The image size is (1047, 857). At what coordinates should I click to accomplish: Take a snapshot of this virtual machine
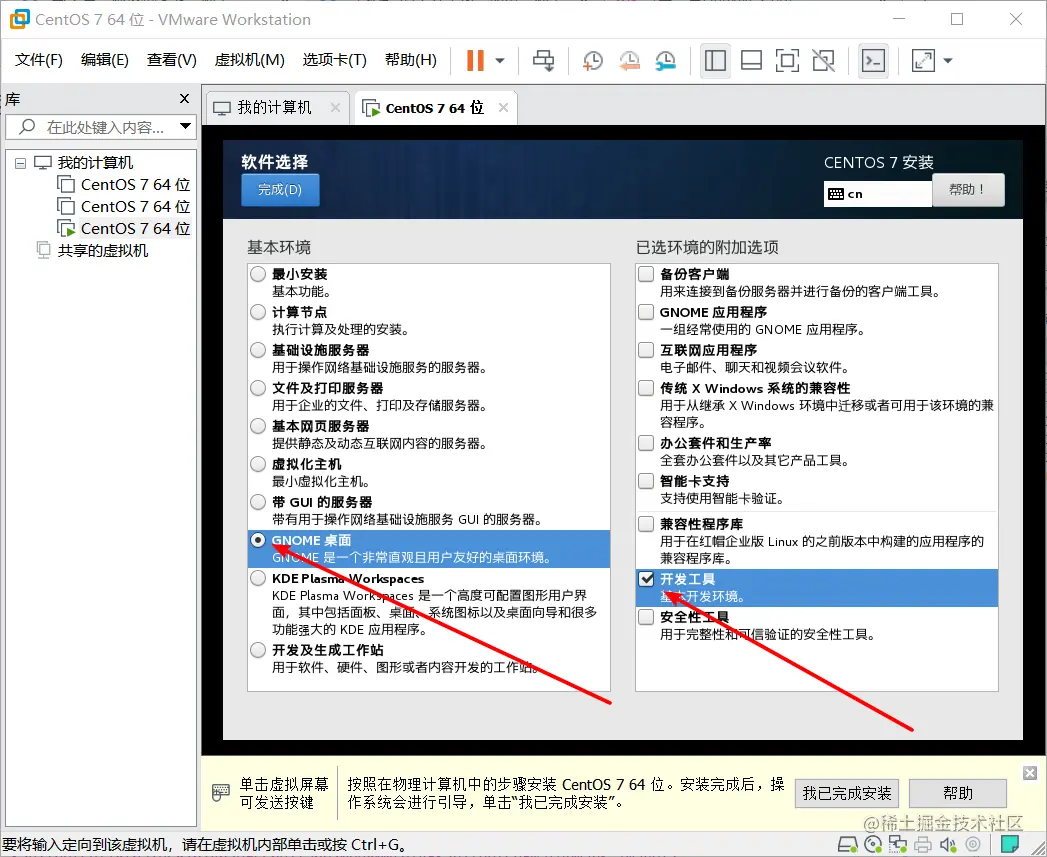[592, 61]
